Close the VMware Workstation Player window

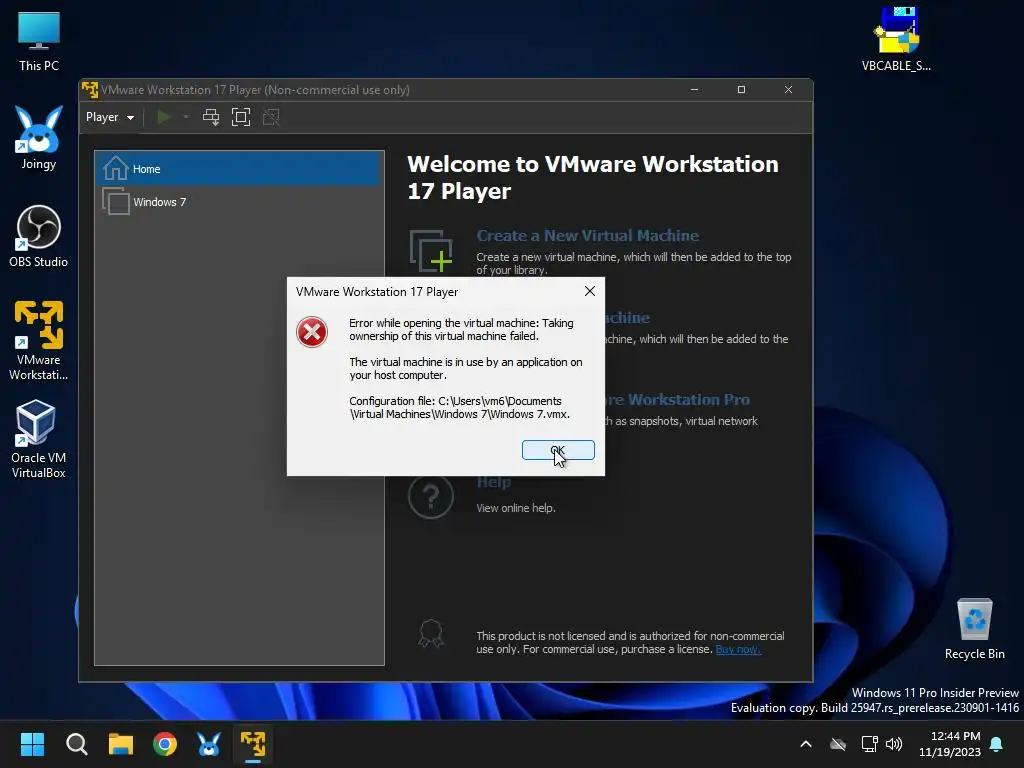788,89
